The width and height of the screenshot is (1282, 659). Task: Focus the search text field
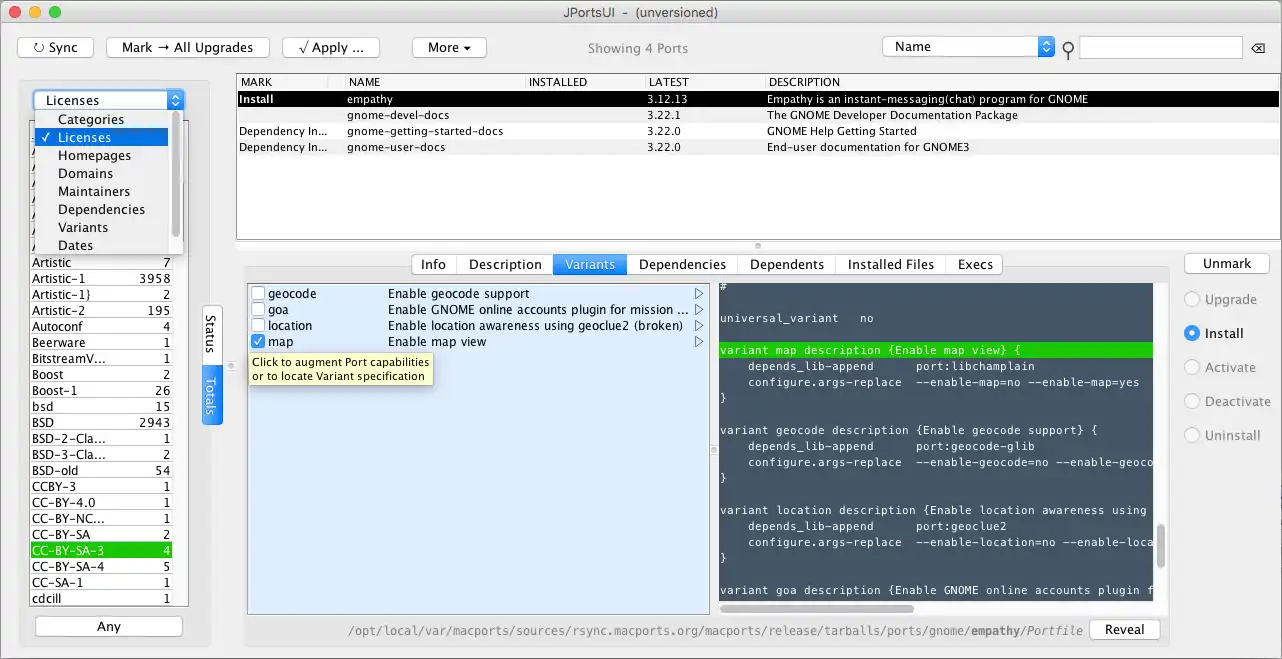click(x=1159, y=47)
